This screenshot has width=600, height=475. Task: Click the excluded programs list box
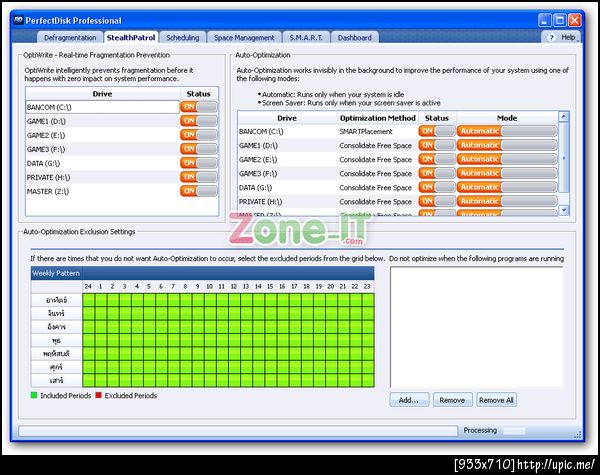pos(477,327)
